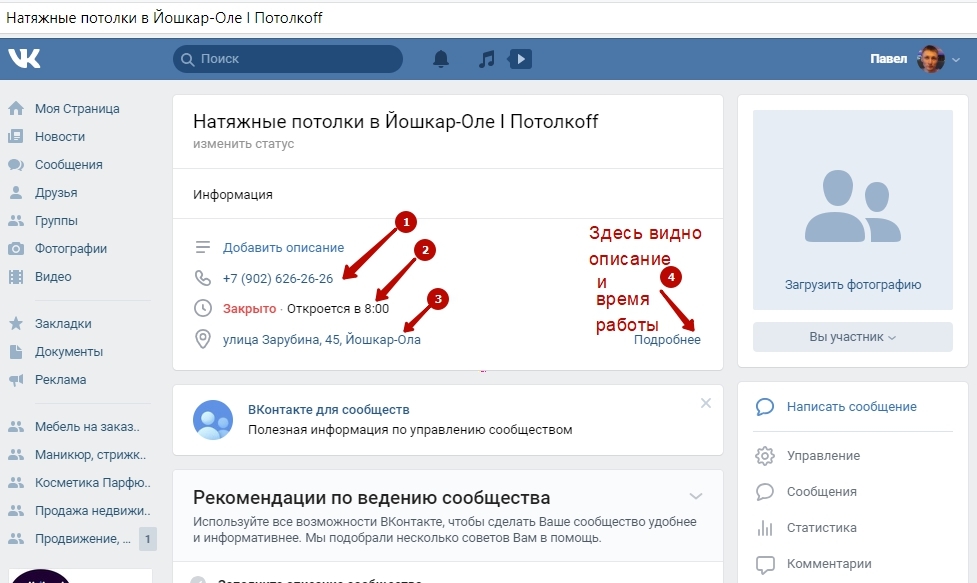Go to Группы in left menu

coord(56,220)
